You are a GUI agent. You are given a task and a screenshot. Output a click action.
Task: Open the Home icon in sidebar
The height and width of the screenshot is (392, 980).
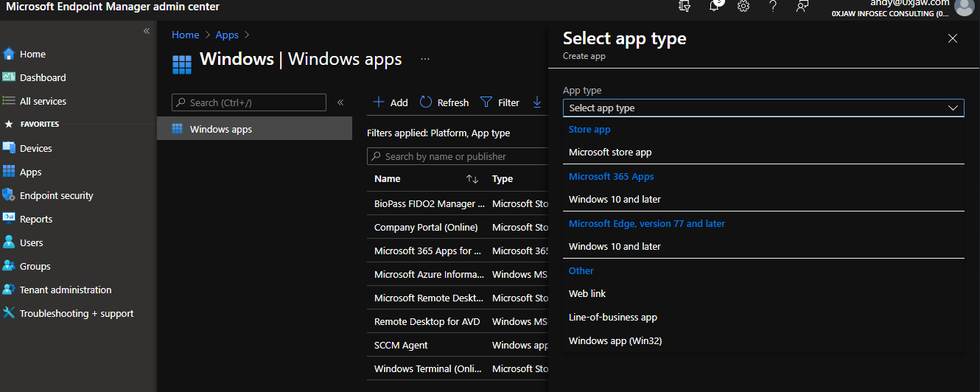pos(9,54)
